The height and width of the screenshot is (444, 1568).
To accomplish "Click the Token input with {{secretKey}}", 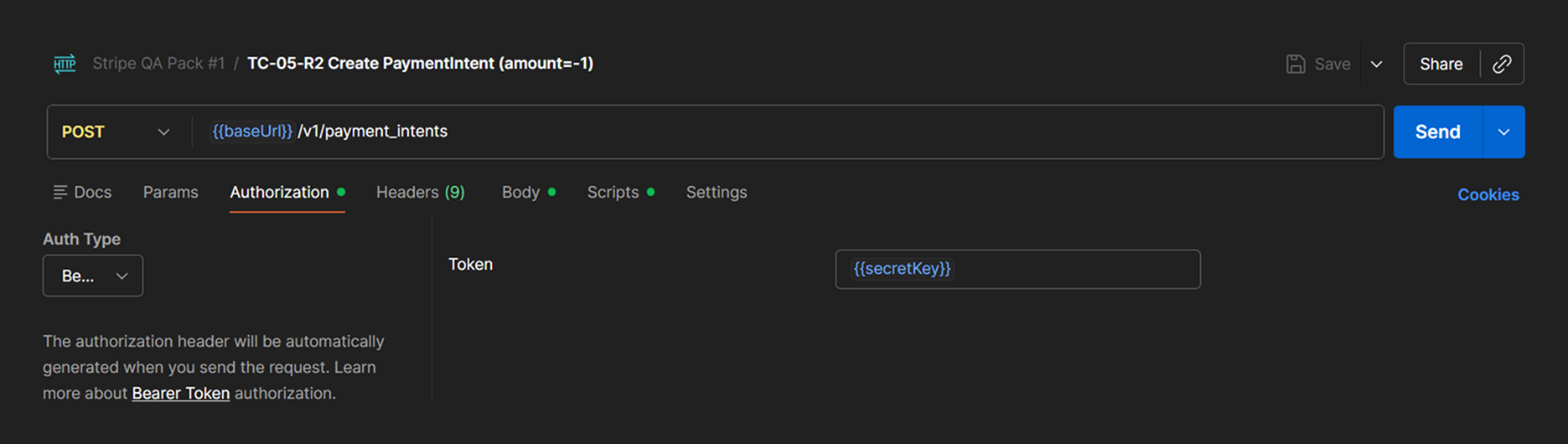I will [1017, 269].
